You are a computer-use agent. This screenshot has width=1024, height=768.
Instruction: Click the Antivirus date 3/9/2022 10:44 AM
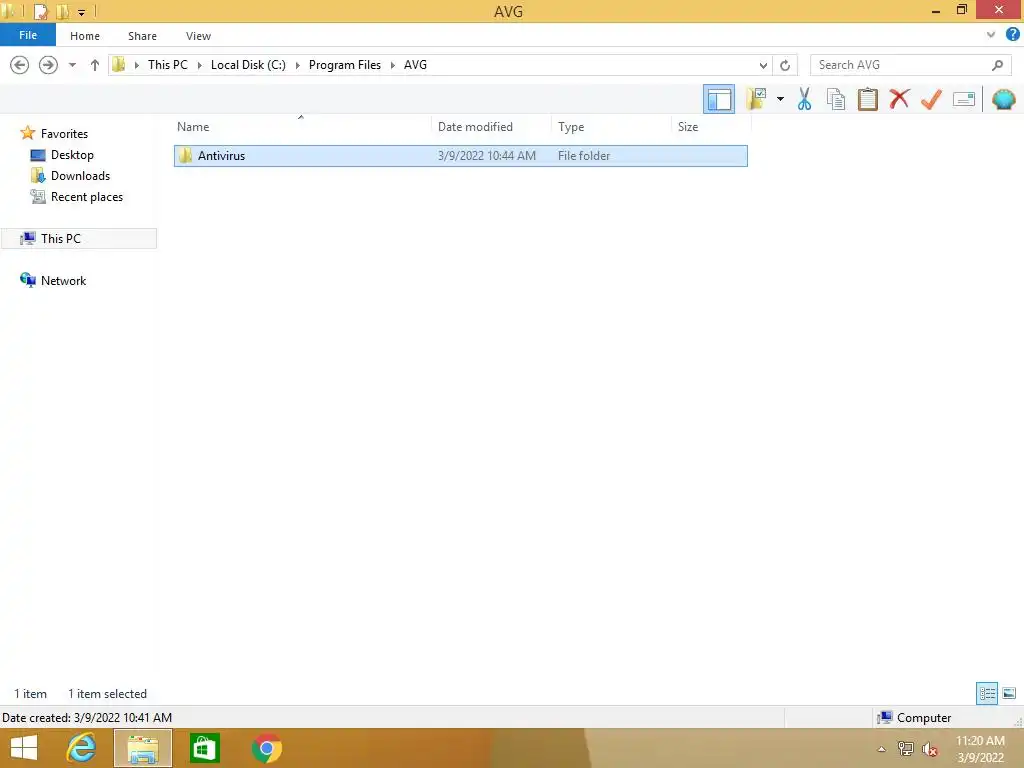[487, 155]
